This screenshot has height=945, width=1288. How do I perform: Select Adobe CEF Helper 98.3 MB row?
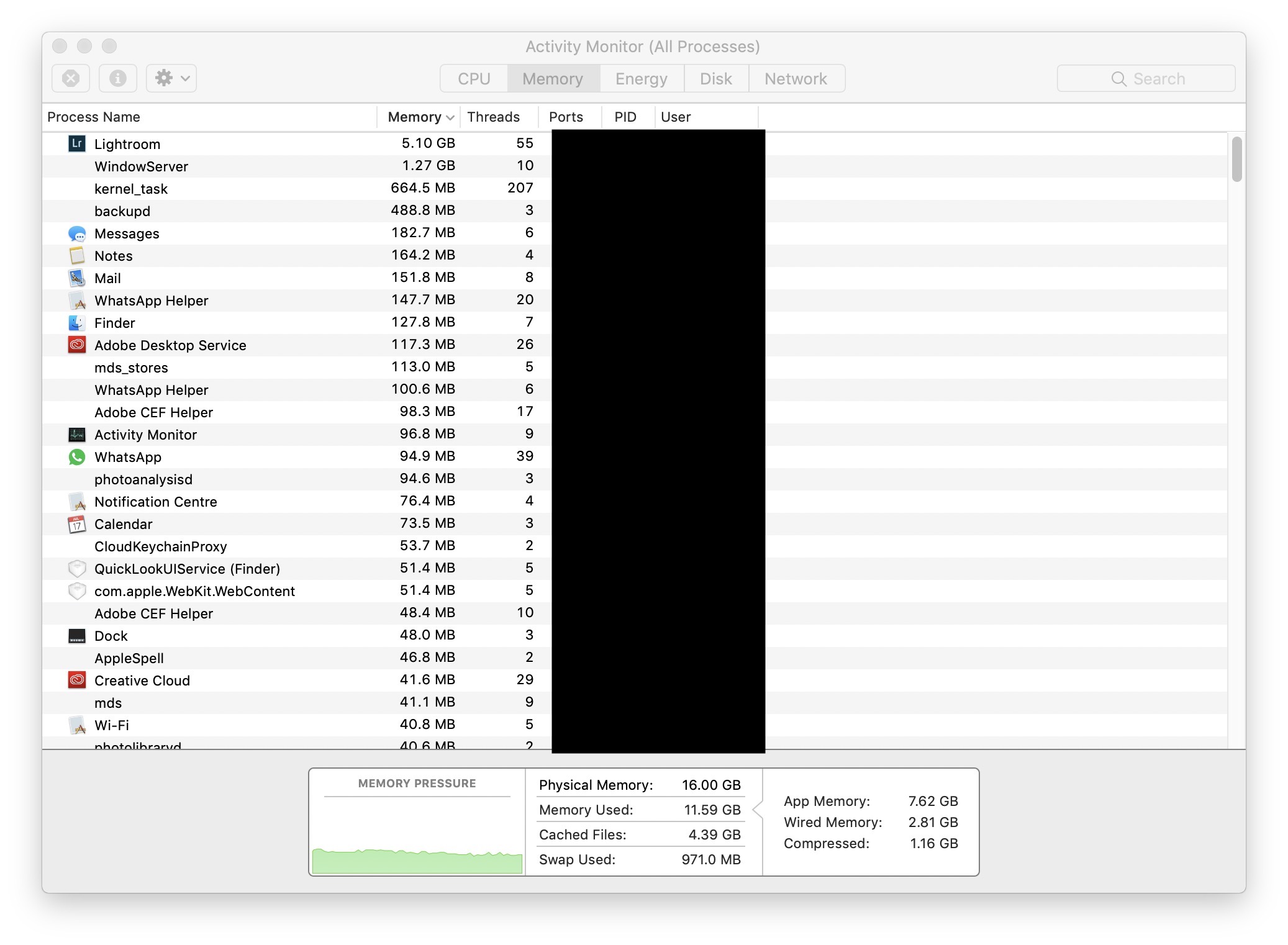tap(635, 412)
